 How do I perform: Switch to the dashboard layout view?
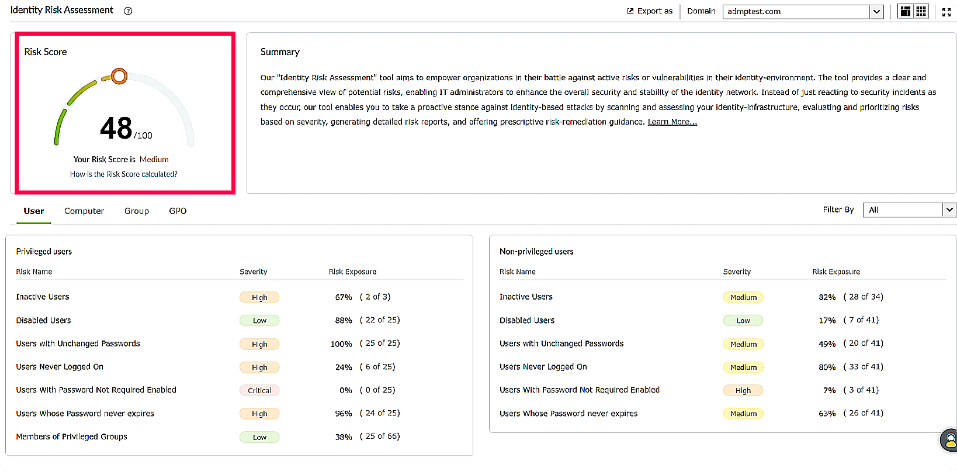tap(905, 12)
